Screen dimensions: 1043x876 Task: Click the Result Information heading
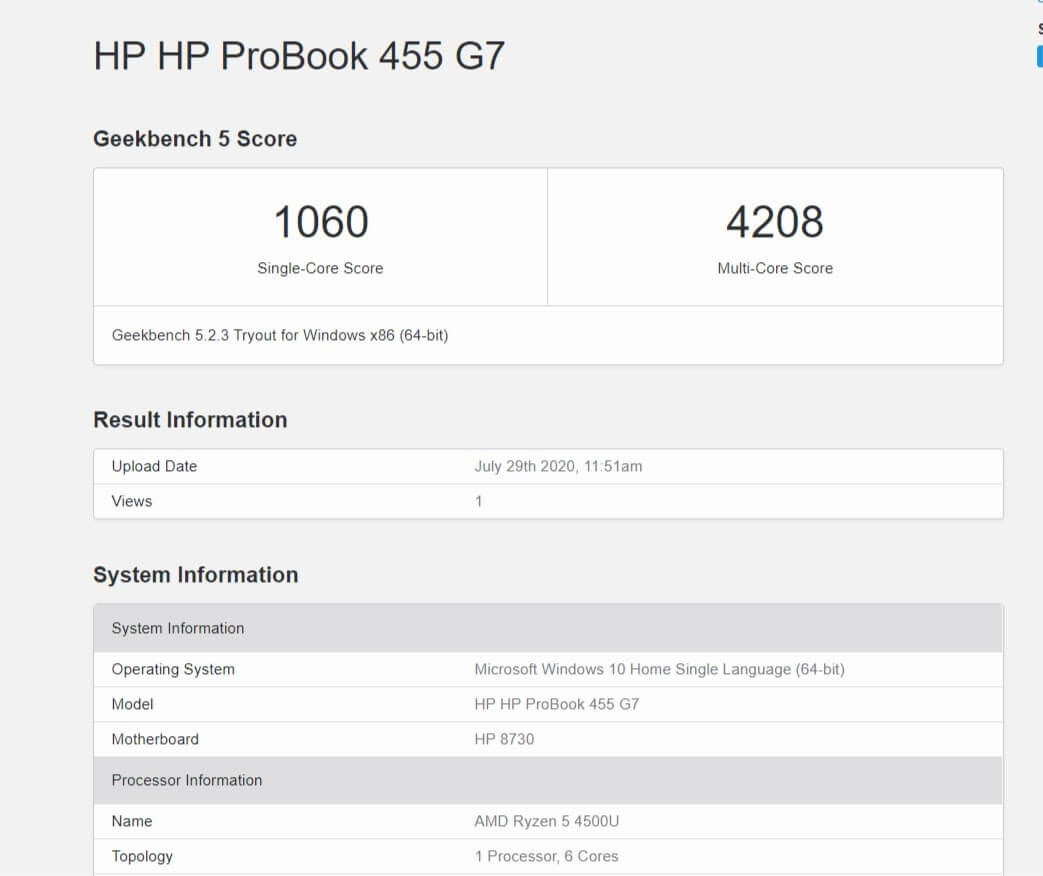click(x=190, y=420)
